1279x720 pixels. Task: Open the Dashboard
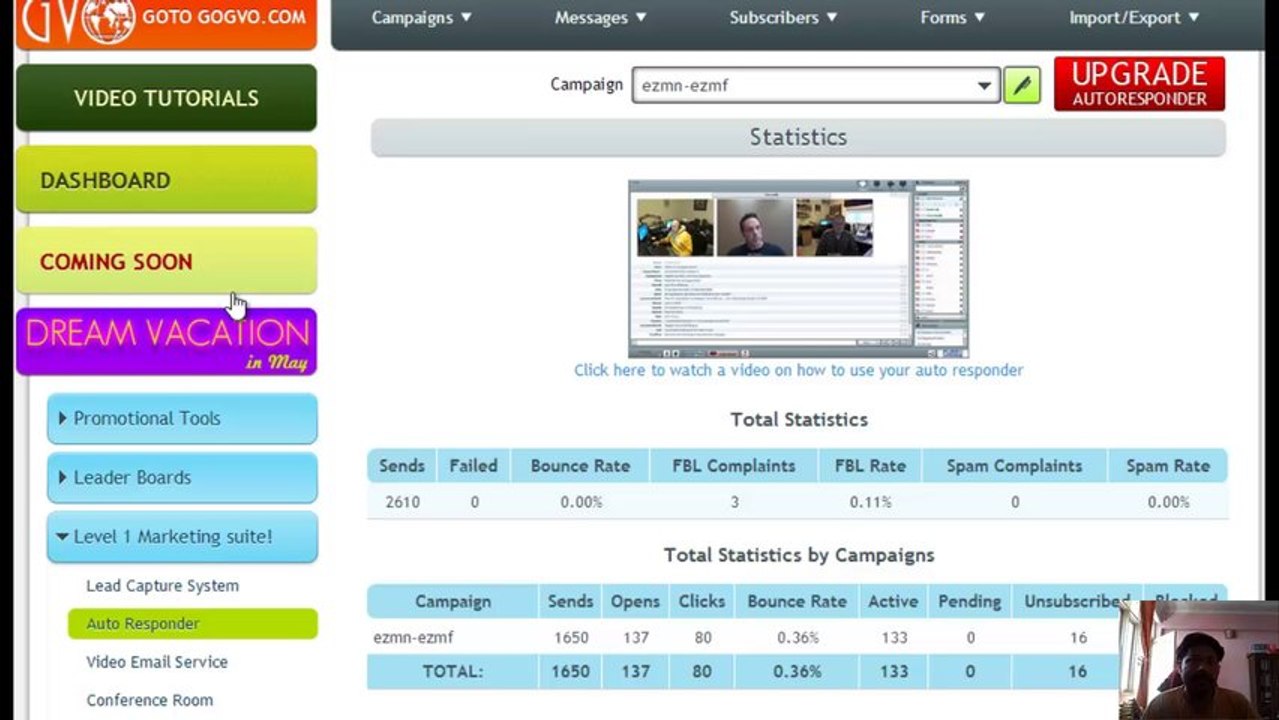(x=166, y=180)
